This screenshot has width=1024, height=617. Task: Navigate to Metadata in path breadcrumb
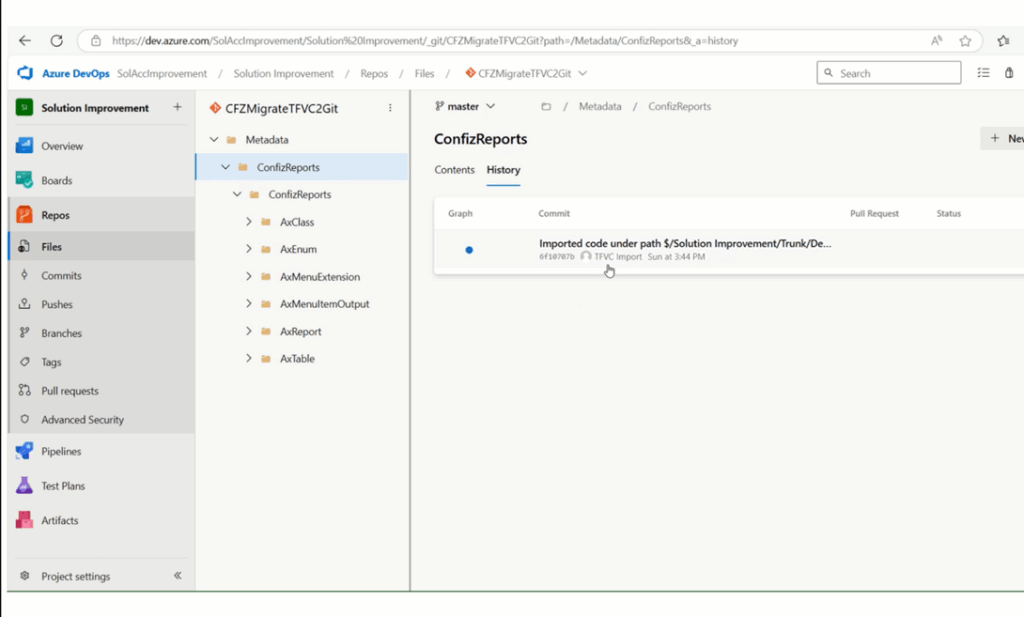click(600, 106)
